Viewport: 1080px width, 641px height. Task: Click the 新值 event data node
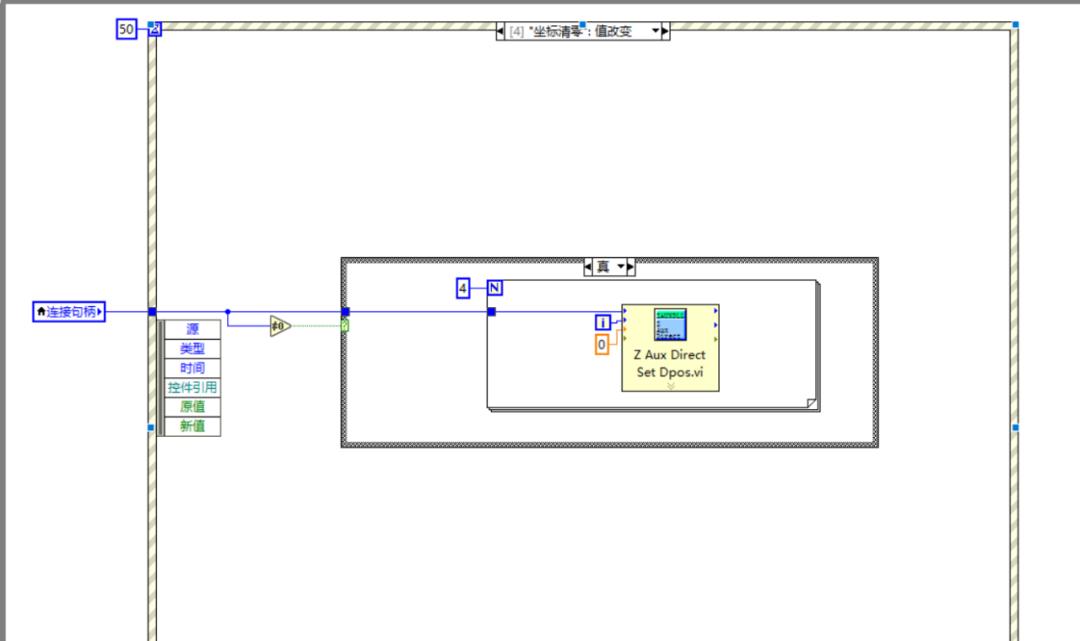coord(192,426)
